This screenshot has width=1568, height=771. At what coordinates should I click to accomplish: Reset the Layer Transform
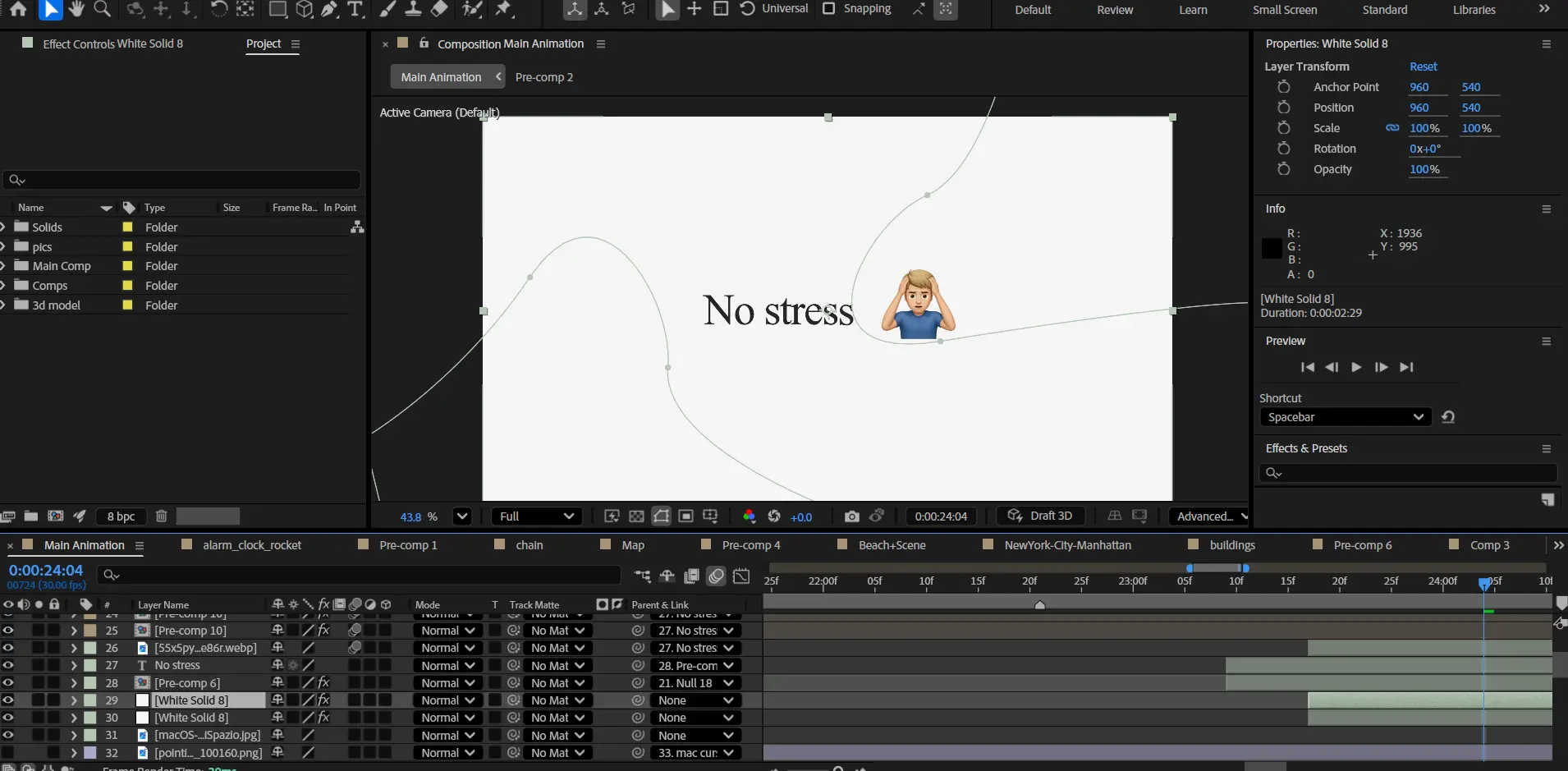[1423, 67]
